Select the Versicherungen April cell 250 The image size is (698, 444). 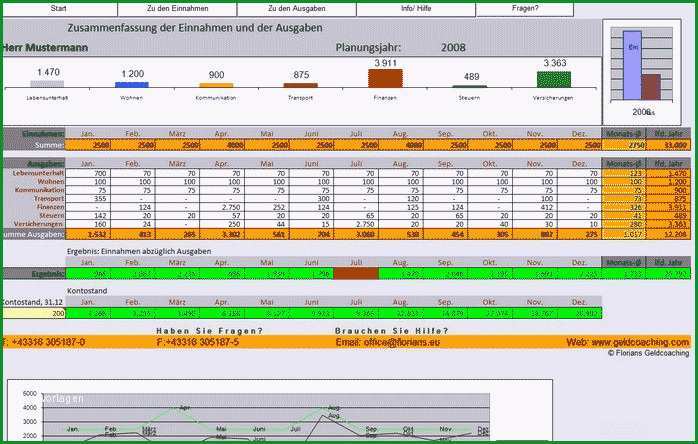pos(223,224)
